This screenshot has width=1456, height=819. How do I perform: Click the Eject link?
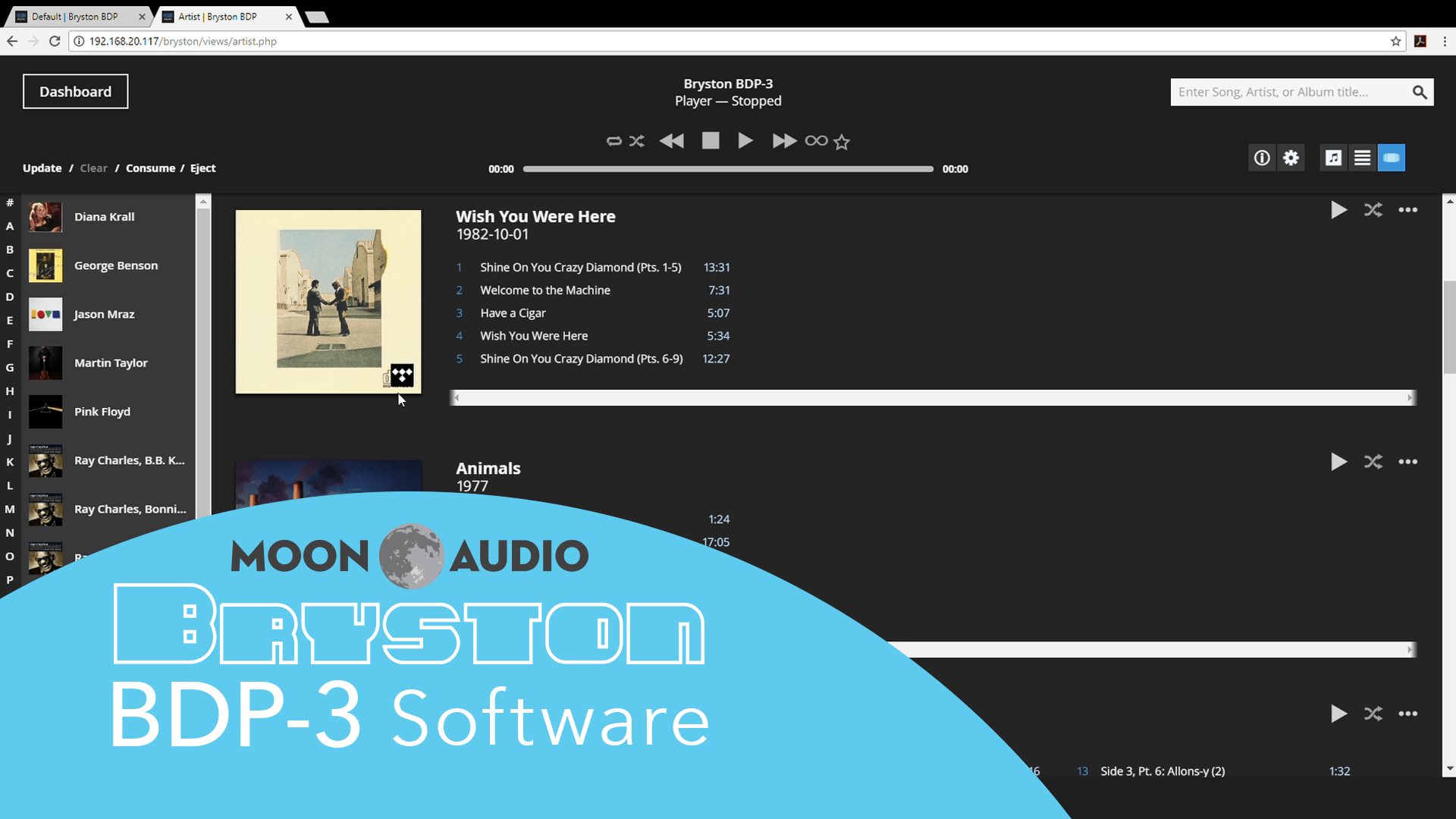[202, 168]
